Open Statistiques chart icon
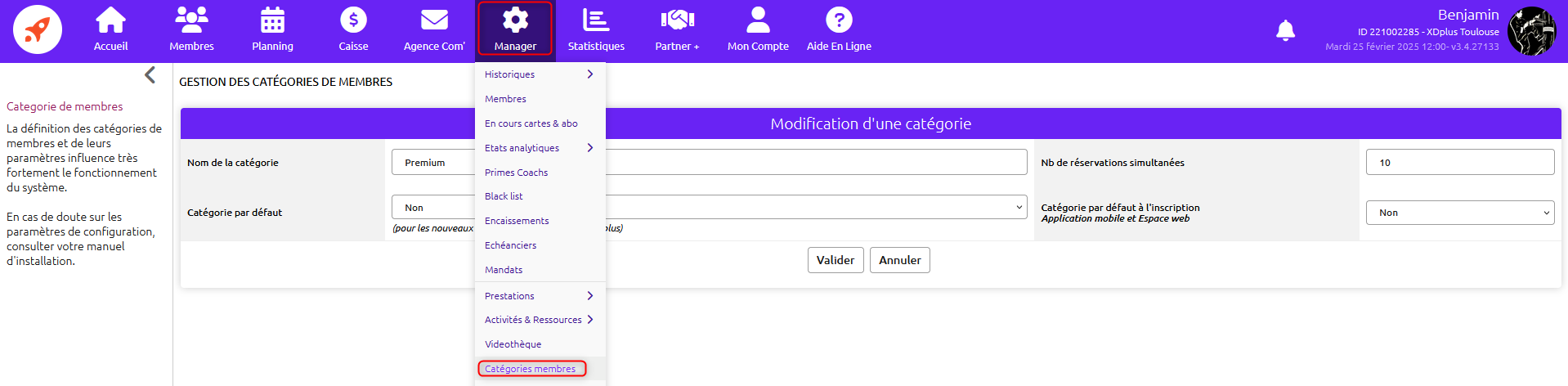Viewport: 1568px width, 386px height. (596, 20)
